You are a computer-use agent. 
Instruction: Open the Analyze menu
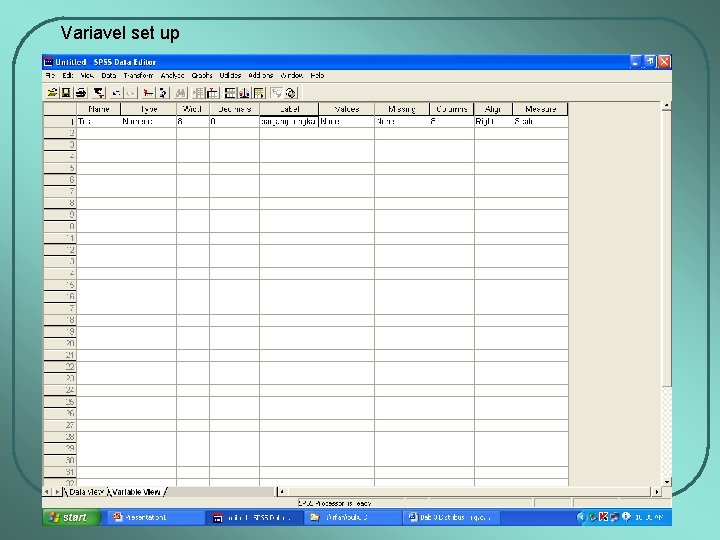point(172,75)
